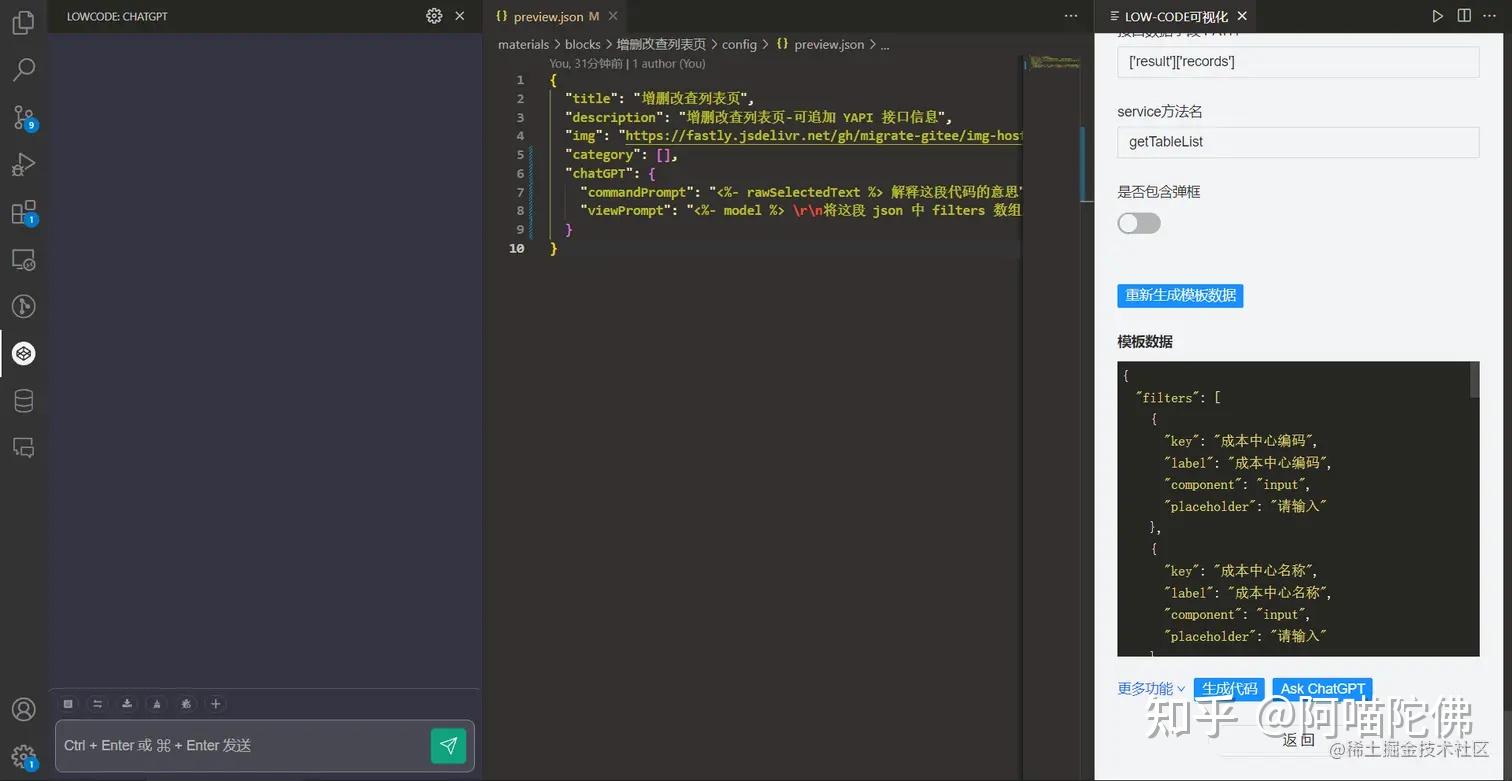Click the "description" key on line 3
The height and width of the screenshot is (781, 1512).
pyautogui.click(x=615, y=117)
